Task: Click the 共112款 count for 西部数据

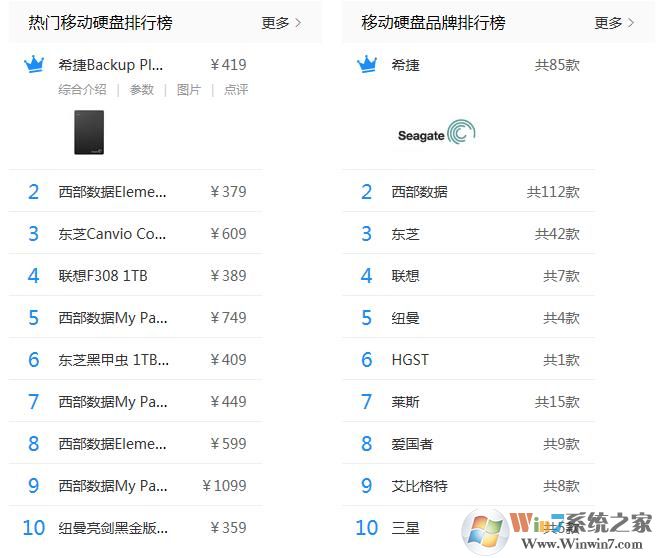Action: pyautogui.click(x=553, y=192)
